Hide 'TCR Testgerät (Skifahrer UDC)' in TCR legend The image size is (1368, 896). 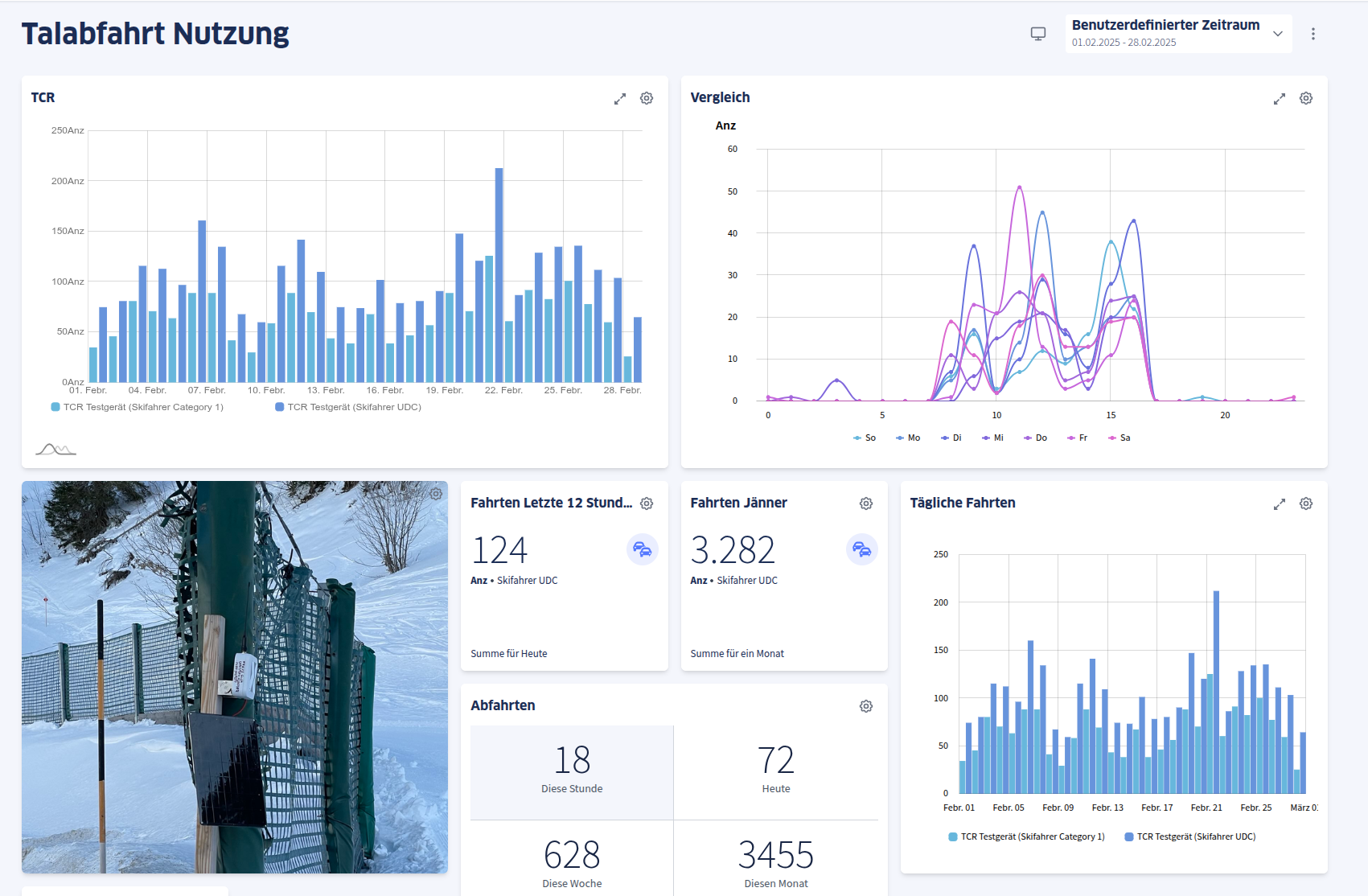coord(352,407)
